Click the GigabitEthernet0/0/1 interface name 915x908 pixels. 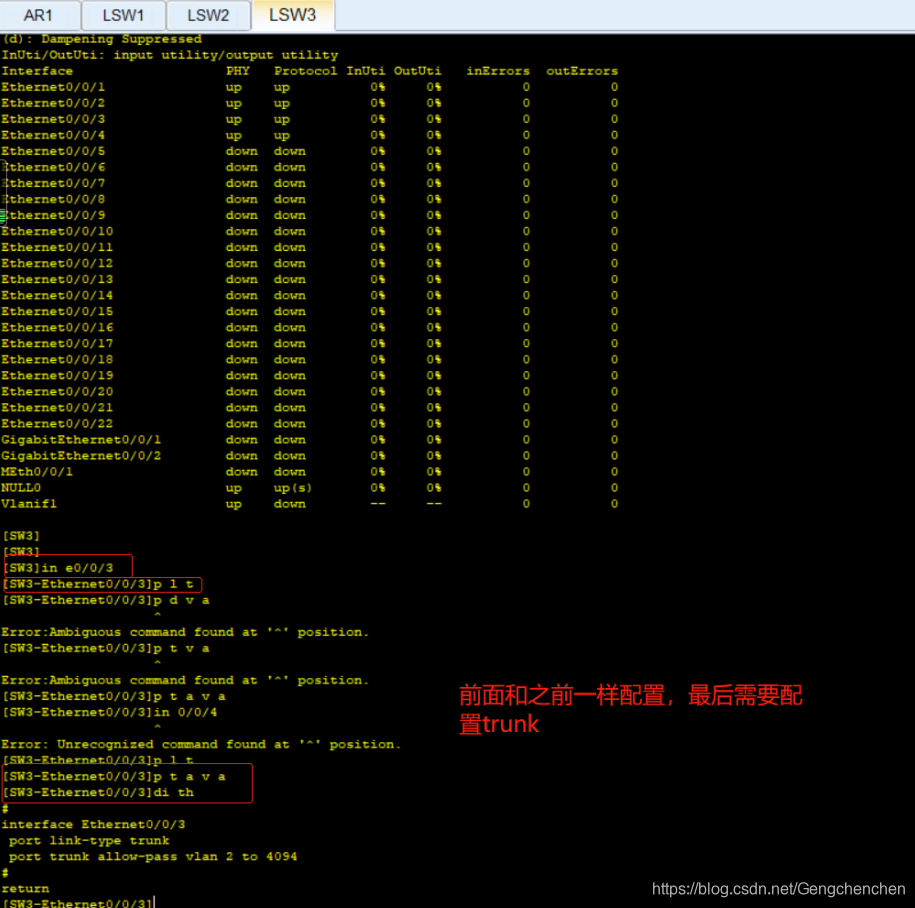tap(81, 439)
